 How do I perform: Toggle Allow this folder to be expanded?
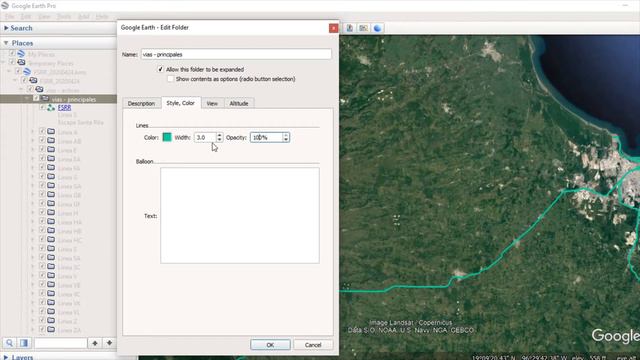pos(160,69)
